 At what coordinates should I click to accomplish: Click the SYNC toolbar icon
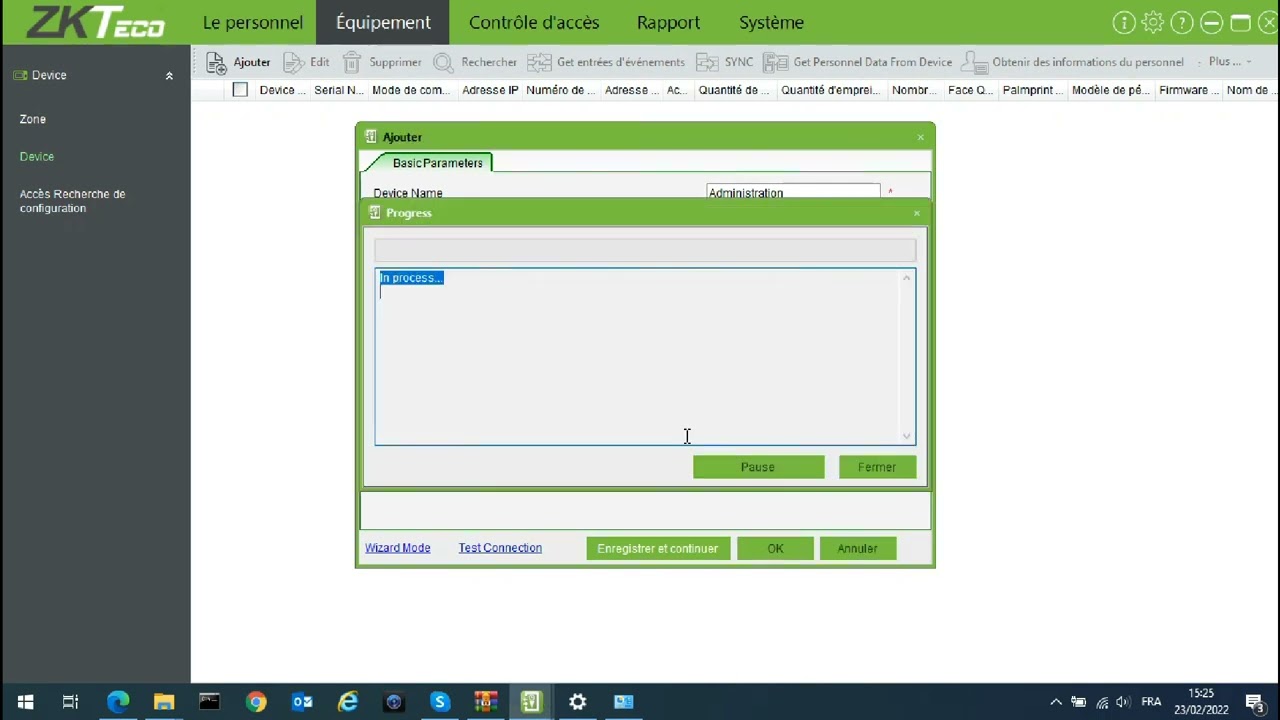pos(707,62)
